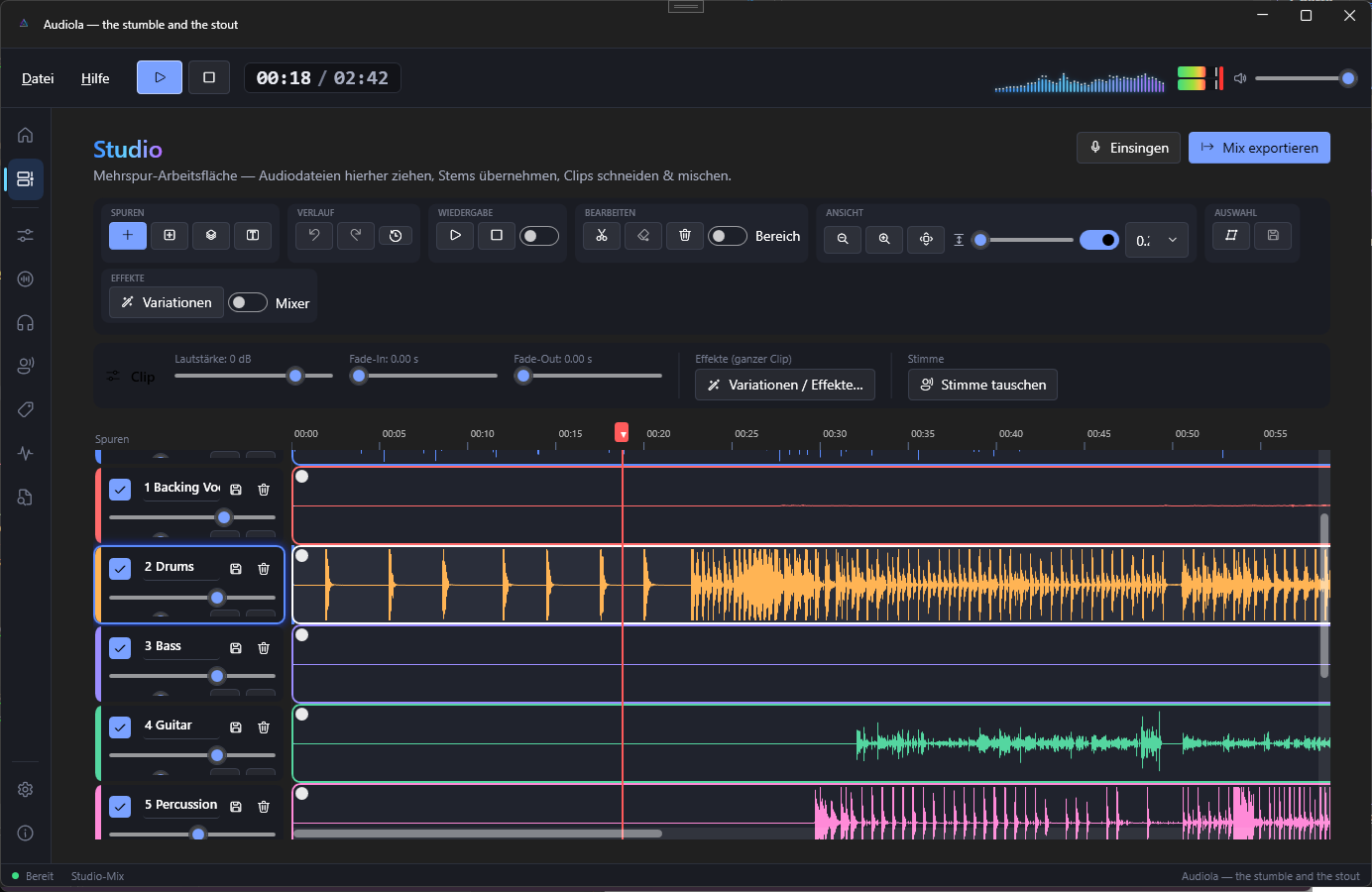Uncheck the Bass track checkbox
Image resolution: width=1372 pixels, height=892 pixels.
[x=120, y=648]
